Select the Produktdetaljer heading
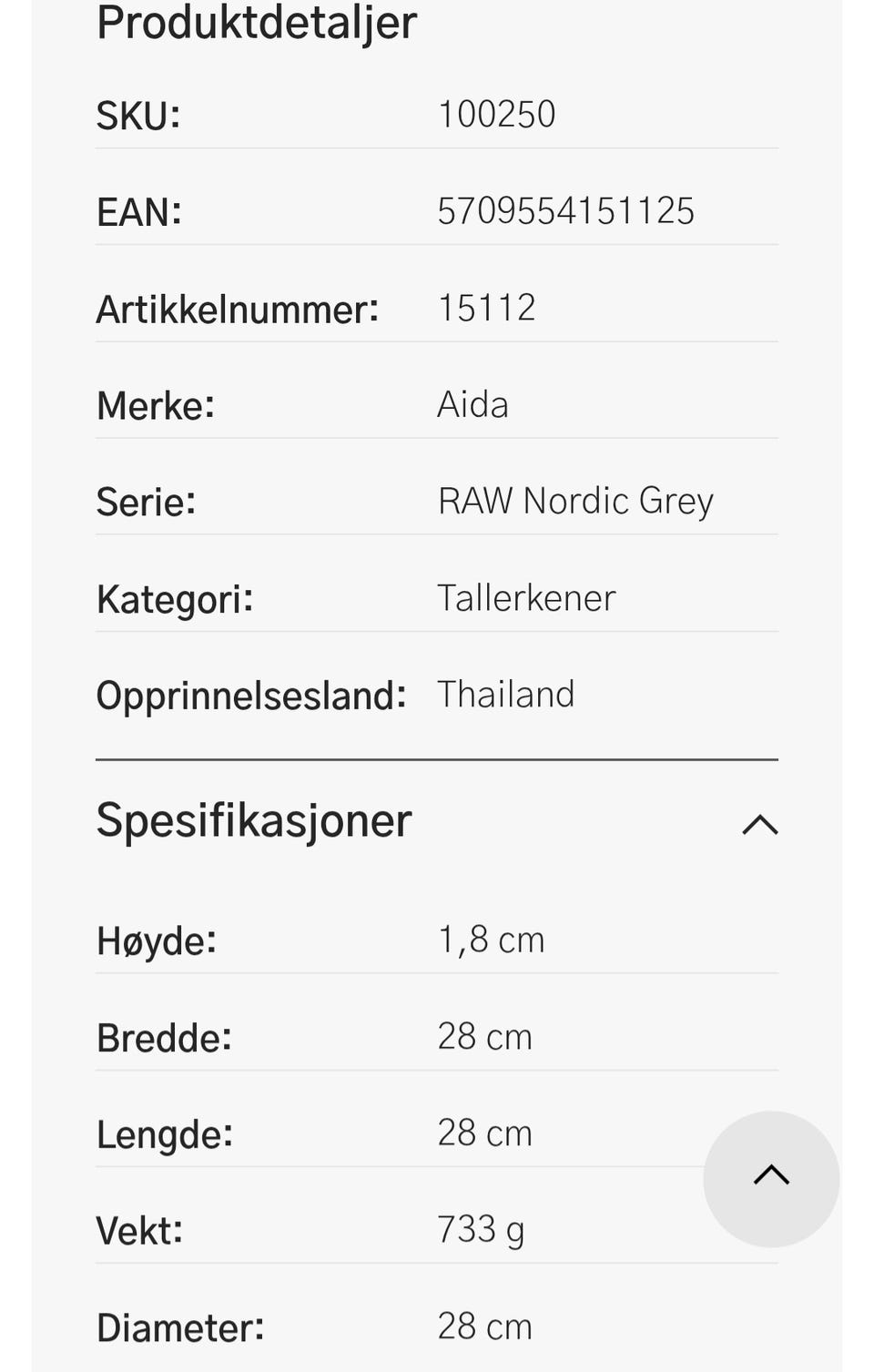The width and height of the screenshot is (874, 1372). (x=257, y=22)
